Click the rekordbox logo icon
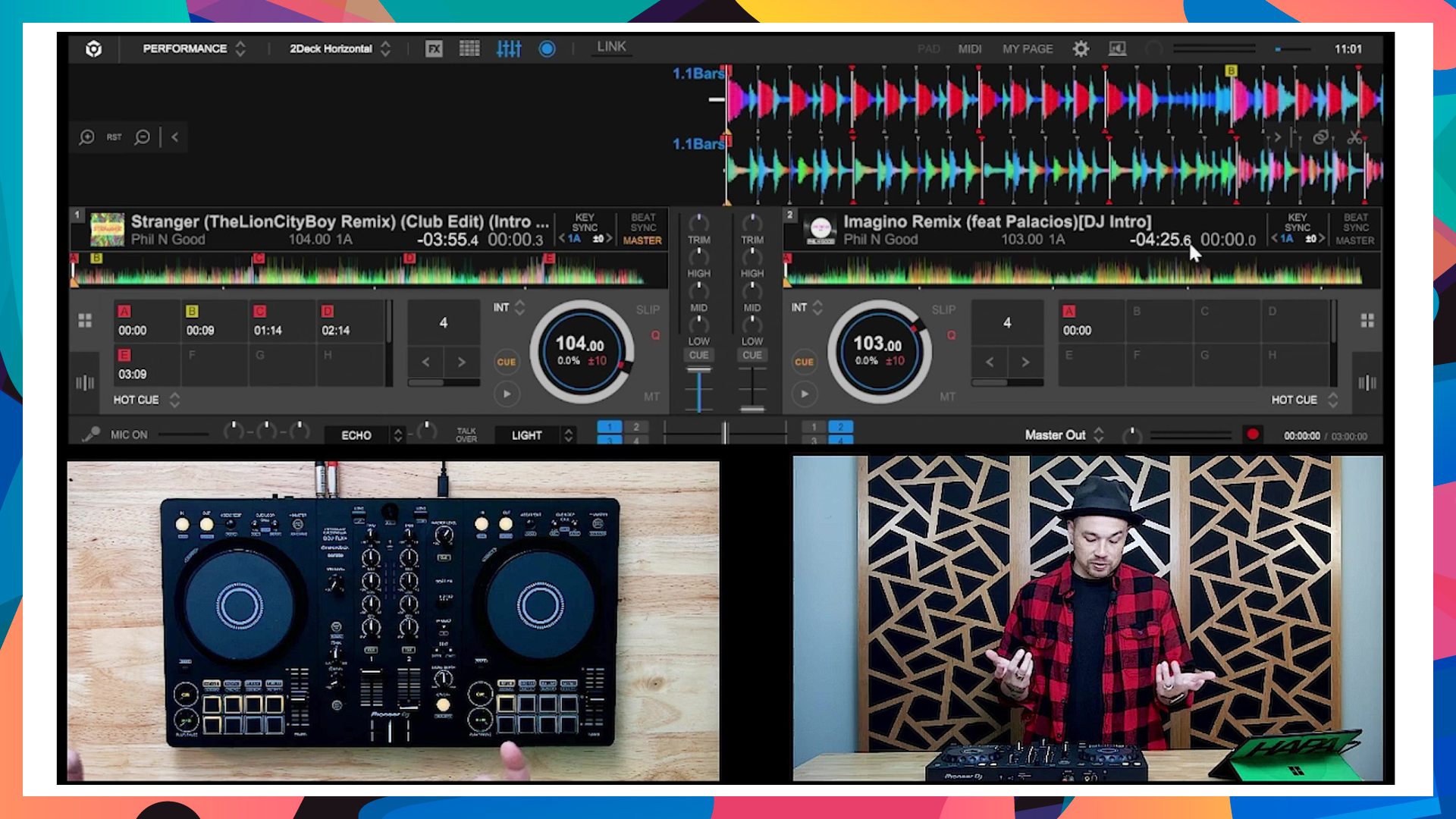The image size is (1456, 819). pyautogui.click(x=93, y=49)
